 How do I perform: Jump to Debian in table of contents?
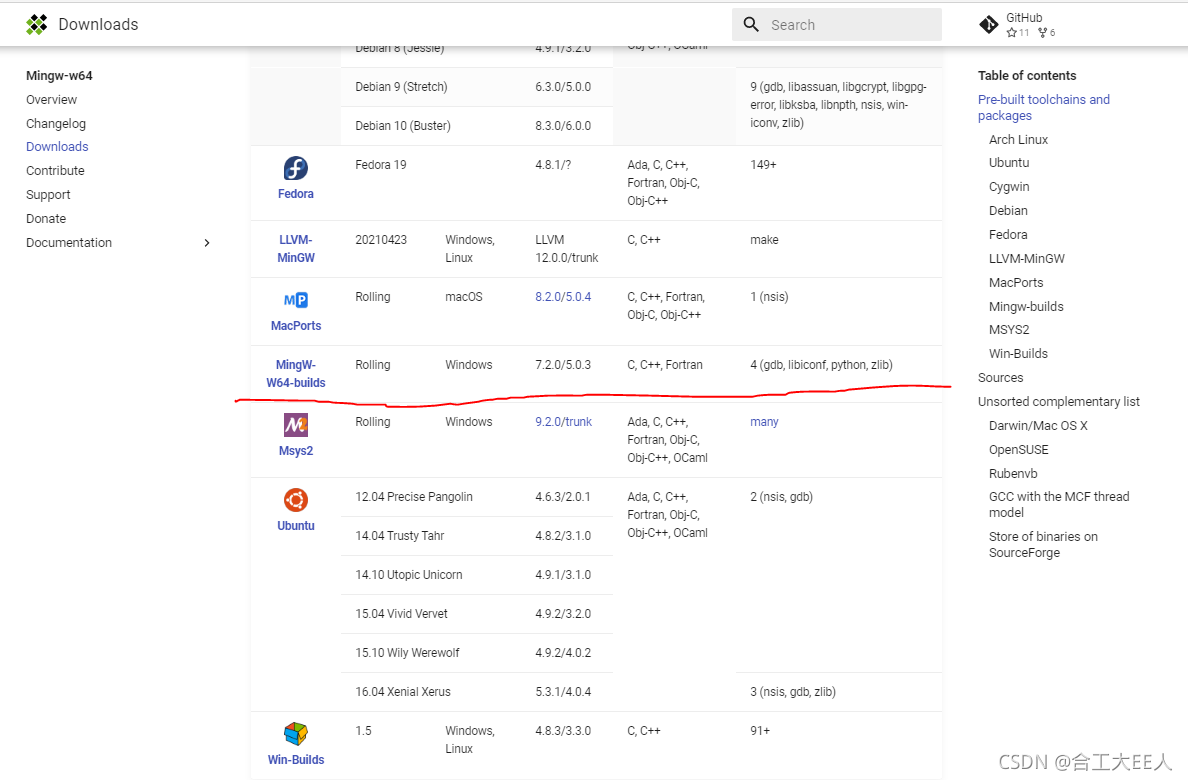tap(1008, 211)
